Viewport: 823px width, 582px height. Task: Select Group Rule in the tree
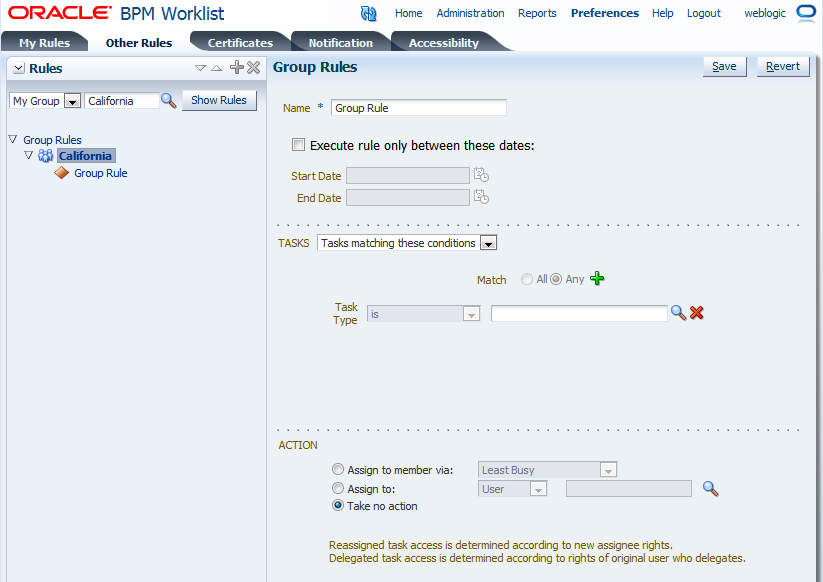[101, 173]
